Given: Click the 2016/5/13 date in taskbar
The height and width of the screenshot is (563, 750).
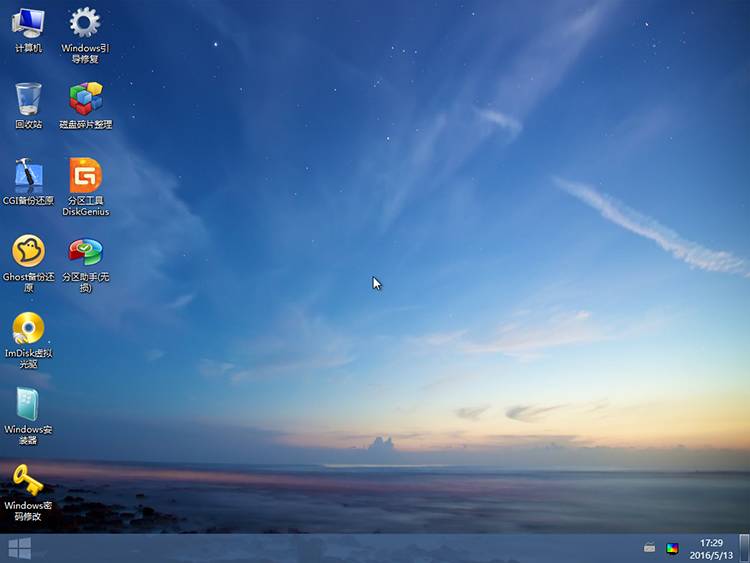Looking at the screenshot, I should pos(711,555).
